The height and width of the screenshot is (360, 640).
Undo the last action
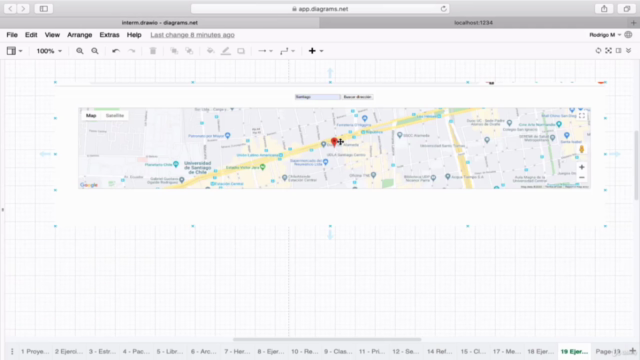116,51
